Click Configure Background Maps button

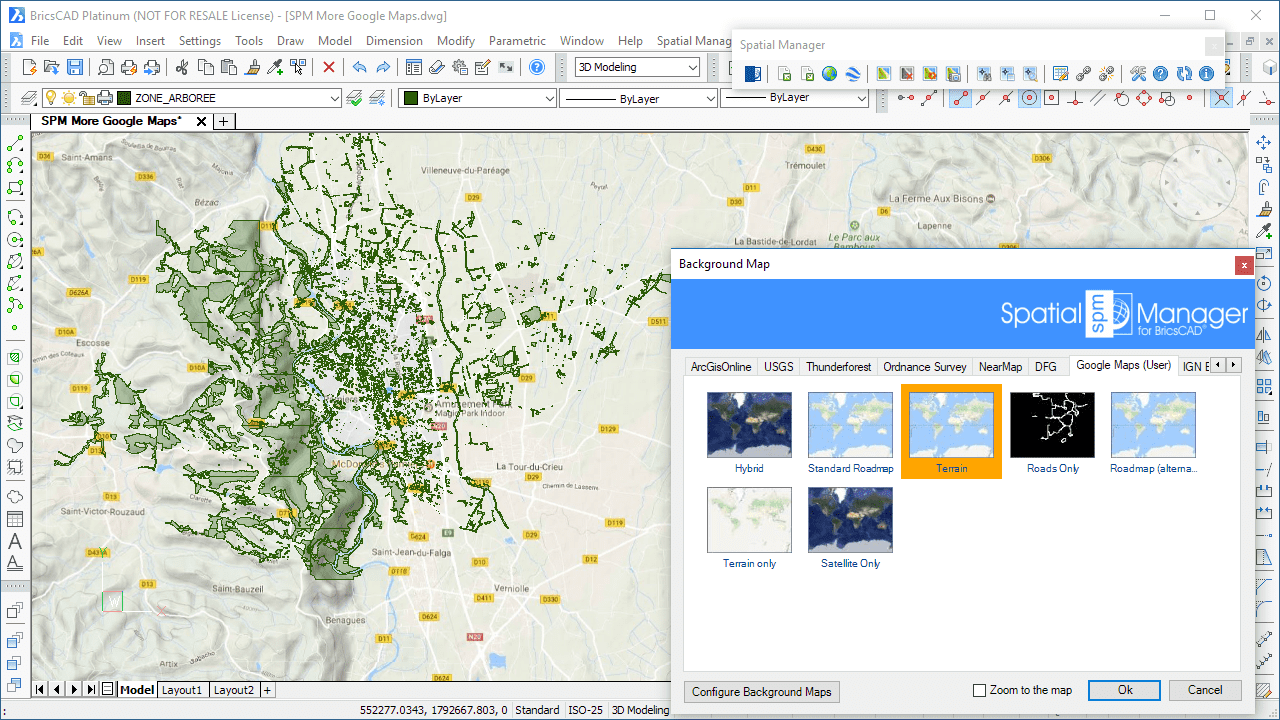(x=762, y=691)
